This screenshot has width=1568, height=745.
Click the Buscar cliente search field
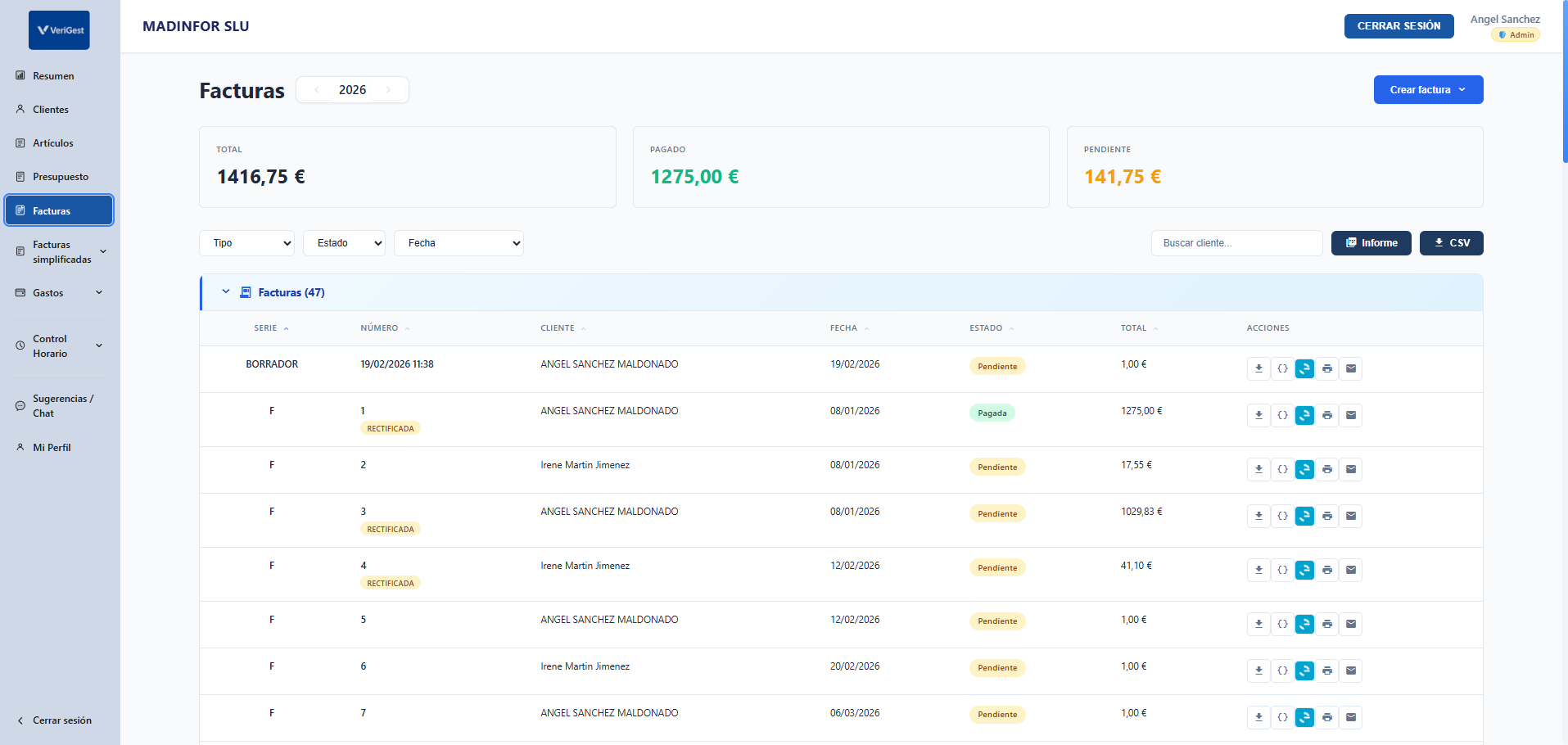click(1236, 243)
